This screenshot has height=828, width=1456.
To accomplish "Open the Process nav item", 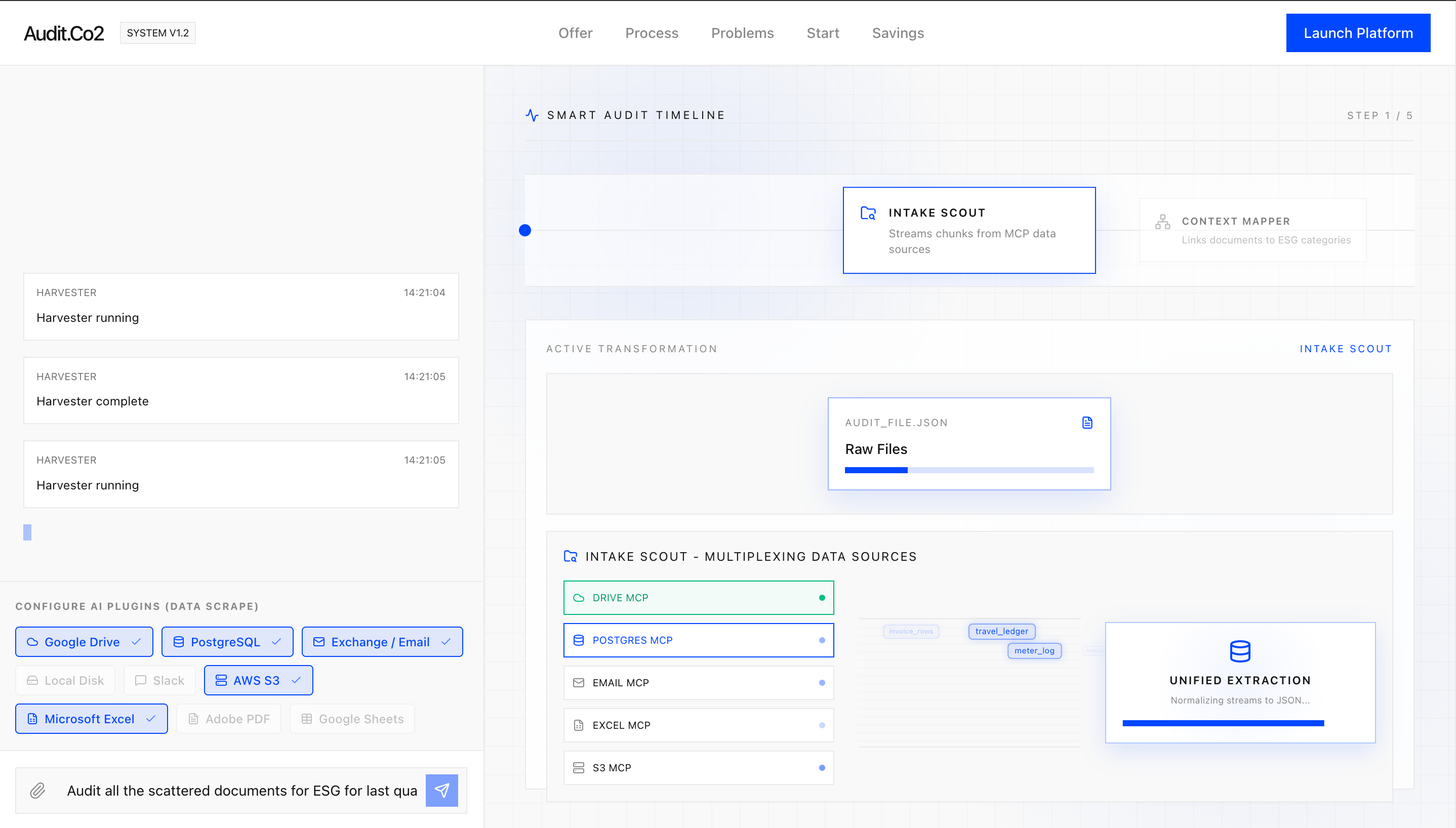I will point(651,33).
